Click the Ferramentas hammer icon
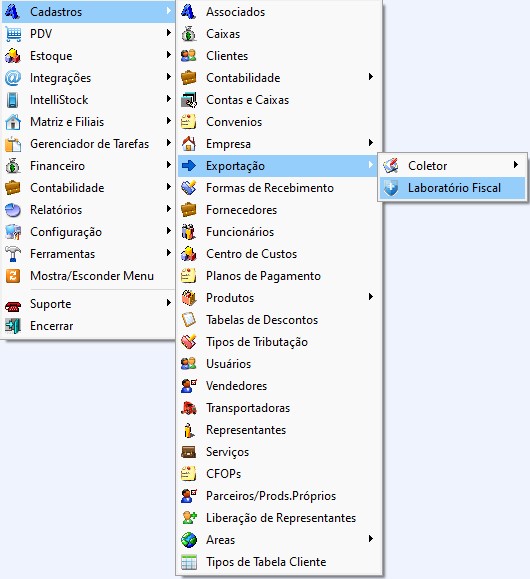530x579 pixels. [13, 254]
